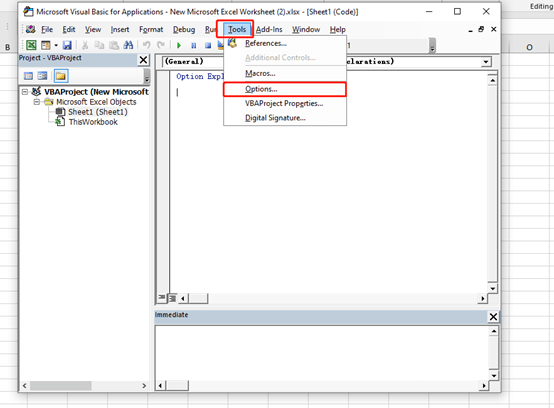Choose References... from Tools menu
554x408 pixels.
click(x=285, y=43)
